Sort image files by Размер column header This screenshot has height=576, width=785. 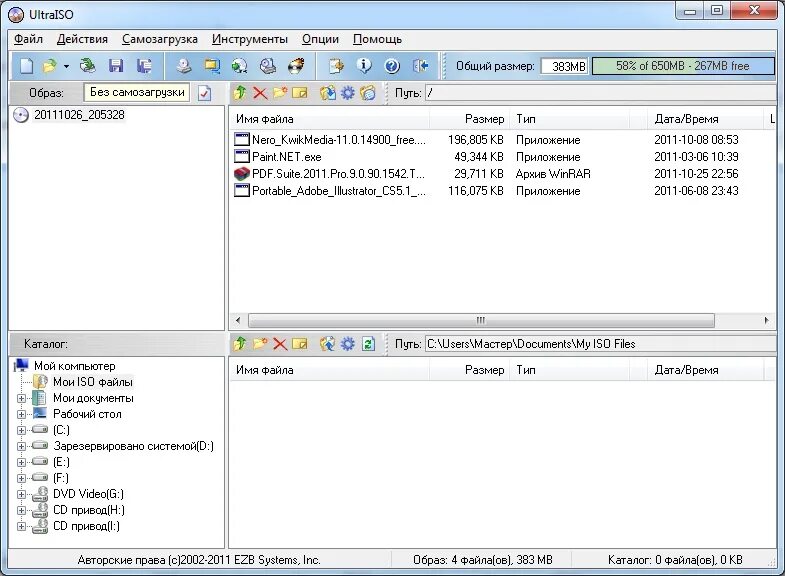(x=470, y=119)
